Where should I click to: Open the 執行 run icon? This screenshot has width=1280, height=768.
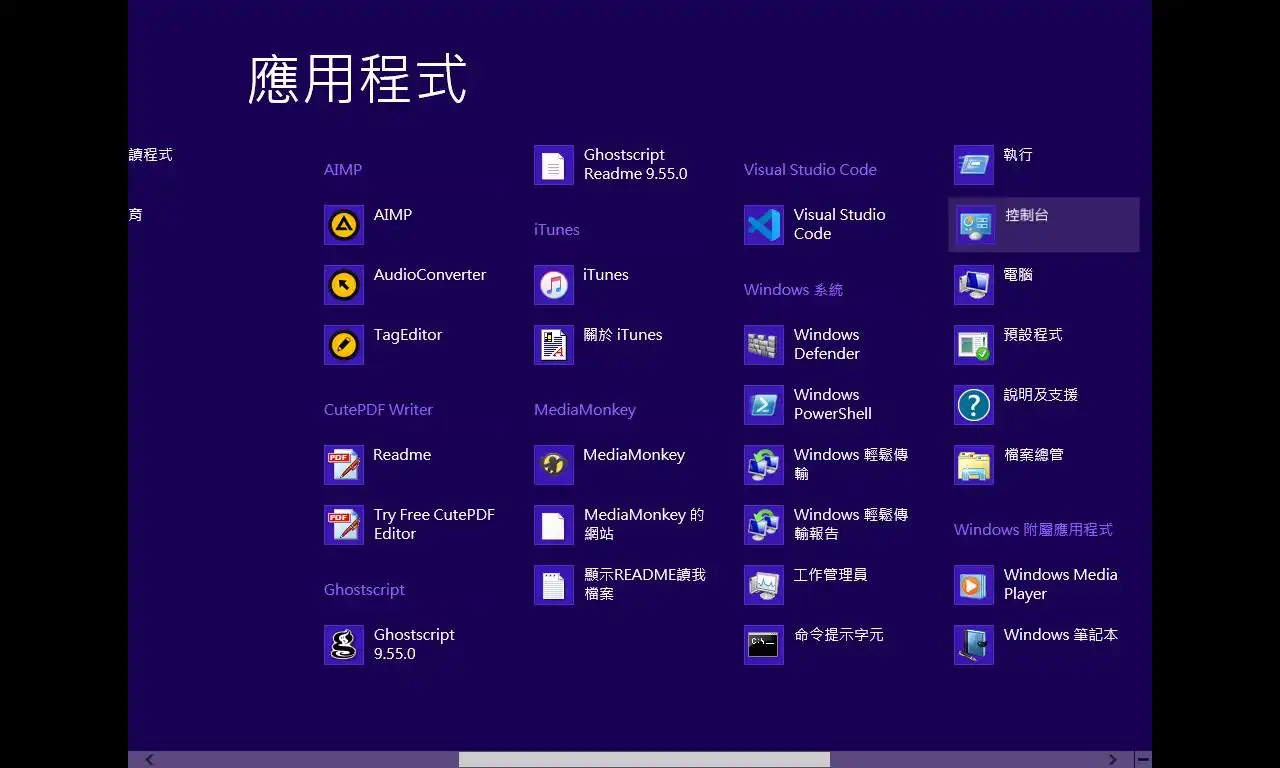(x=974, y=165)
